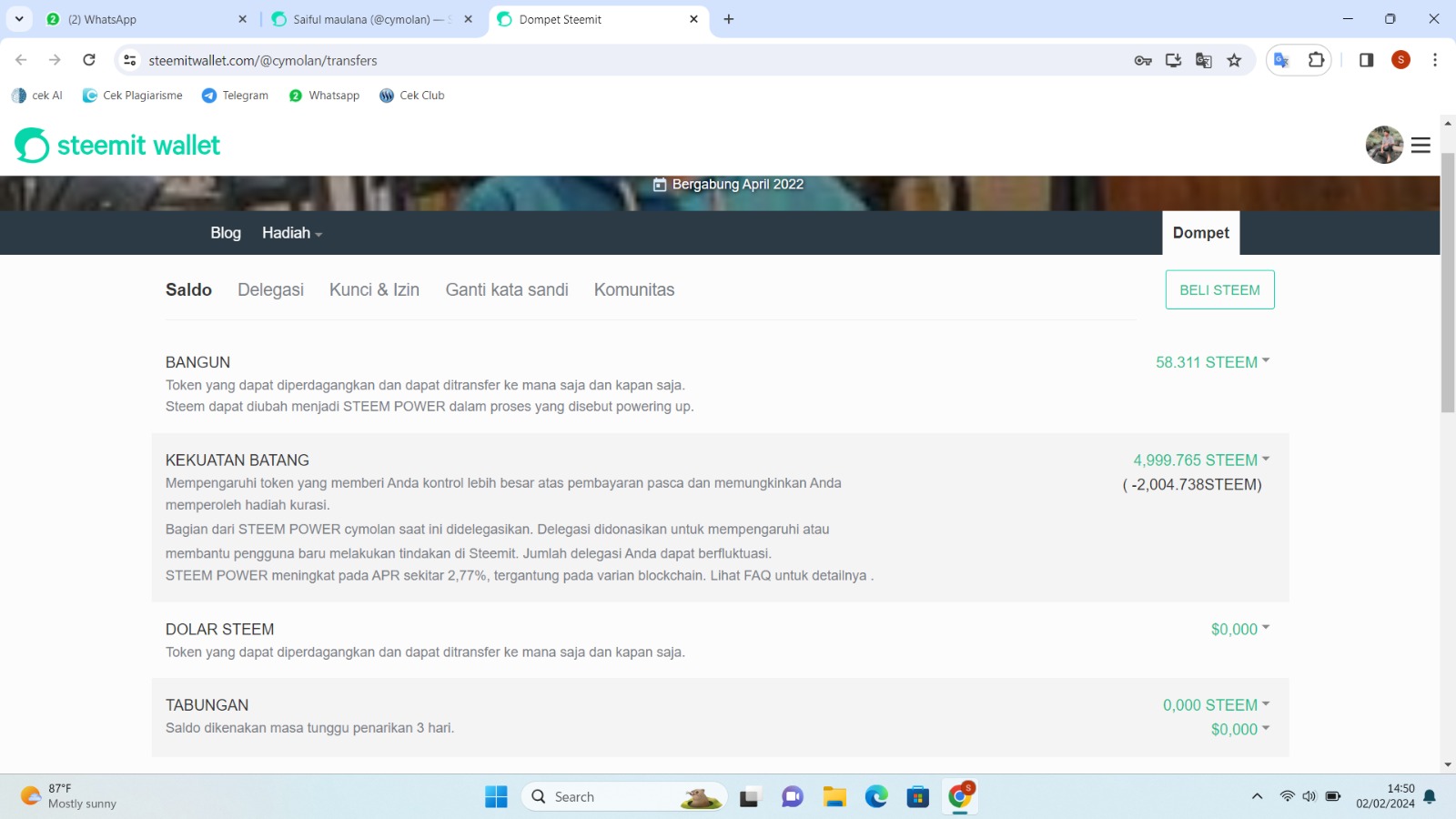Click the Chrome taskbar icon
Viewport: 1456px width, 819px height.
click(x=960, y=797)
